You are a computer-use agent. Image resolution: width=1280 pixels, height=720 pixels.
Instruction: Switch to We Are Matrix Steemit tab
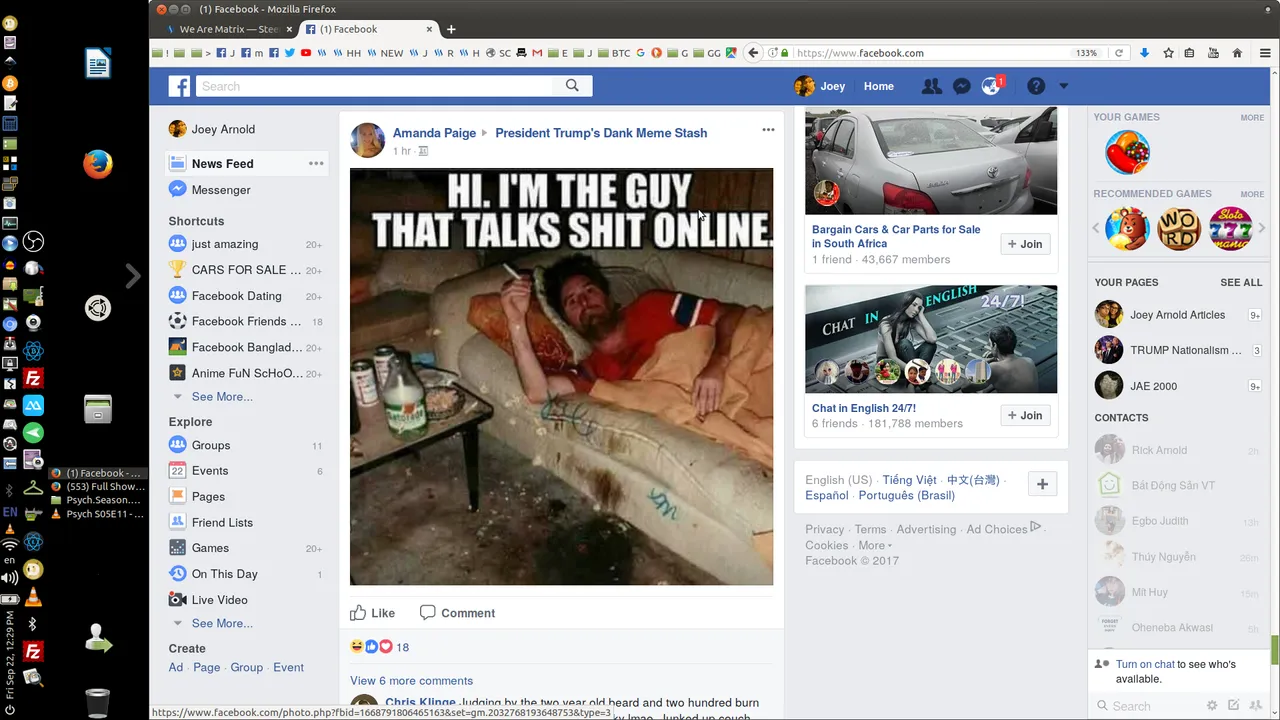(229, 29)
